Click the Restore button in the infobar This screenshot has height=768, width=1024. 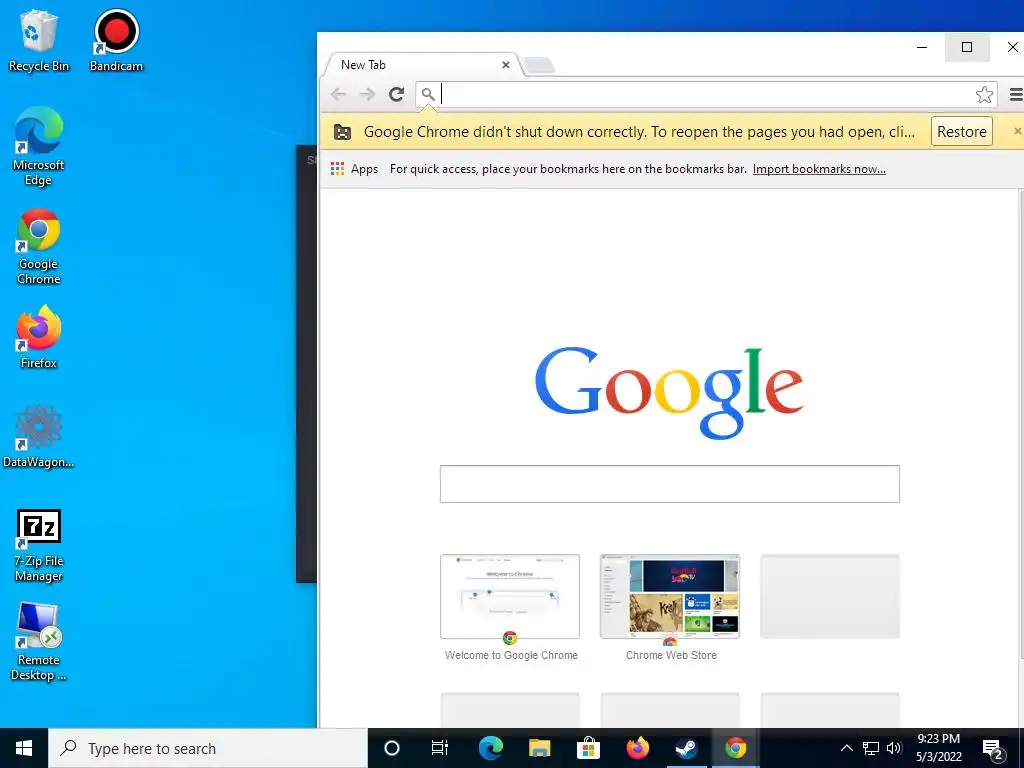[x=961, y=131]
